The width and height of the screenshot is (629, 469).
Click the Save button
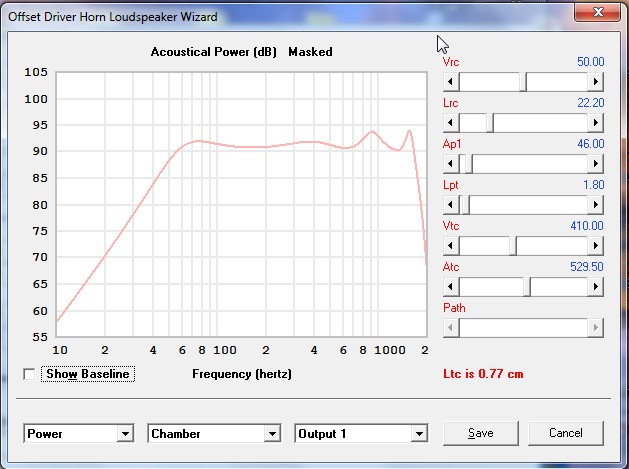pos(481,433)
